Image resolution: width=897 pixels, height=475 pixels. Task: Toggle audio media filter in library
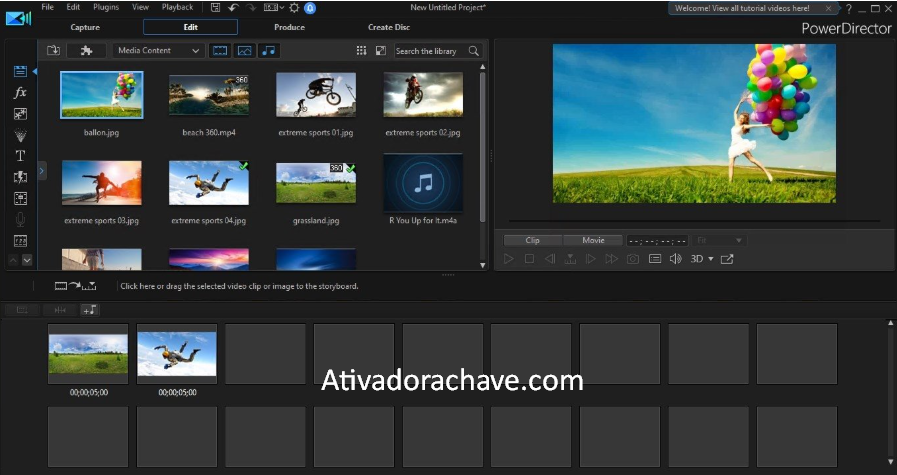click(x=268, y=50)
